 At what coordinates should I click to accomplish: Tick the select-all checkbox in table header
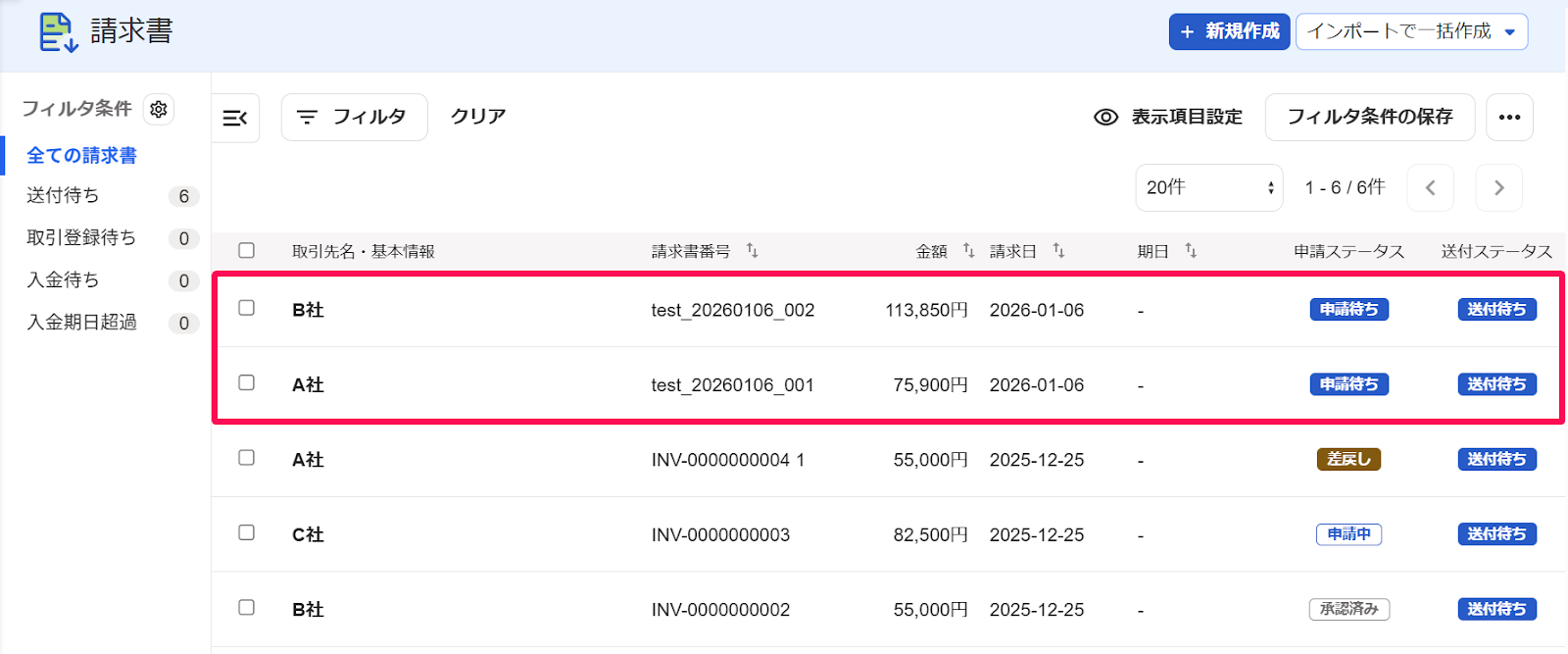[246, 250]
